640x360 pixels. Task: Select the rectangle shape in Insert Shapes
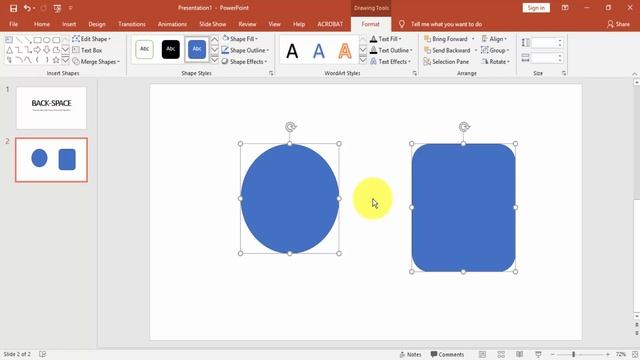[37, 40]
